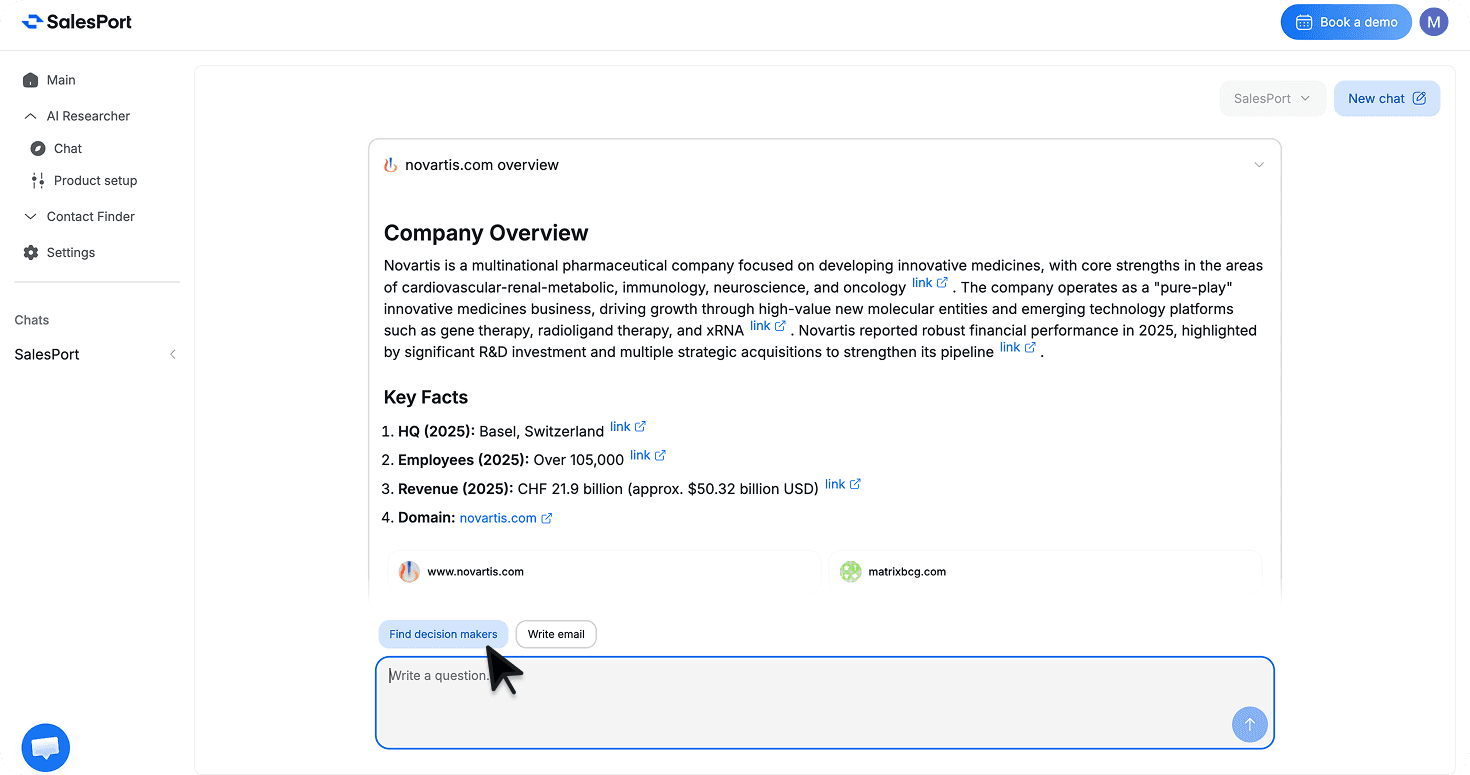Click Book a demo button
1470x775 pixels.
click(x=1346, y=22)
